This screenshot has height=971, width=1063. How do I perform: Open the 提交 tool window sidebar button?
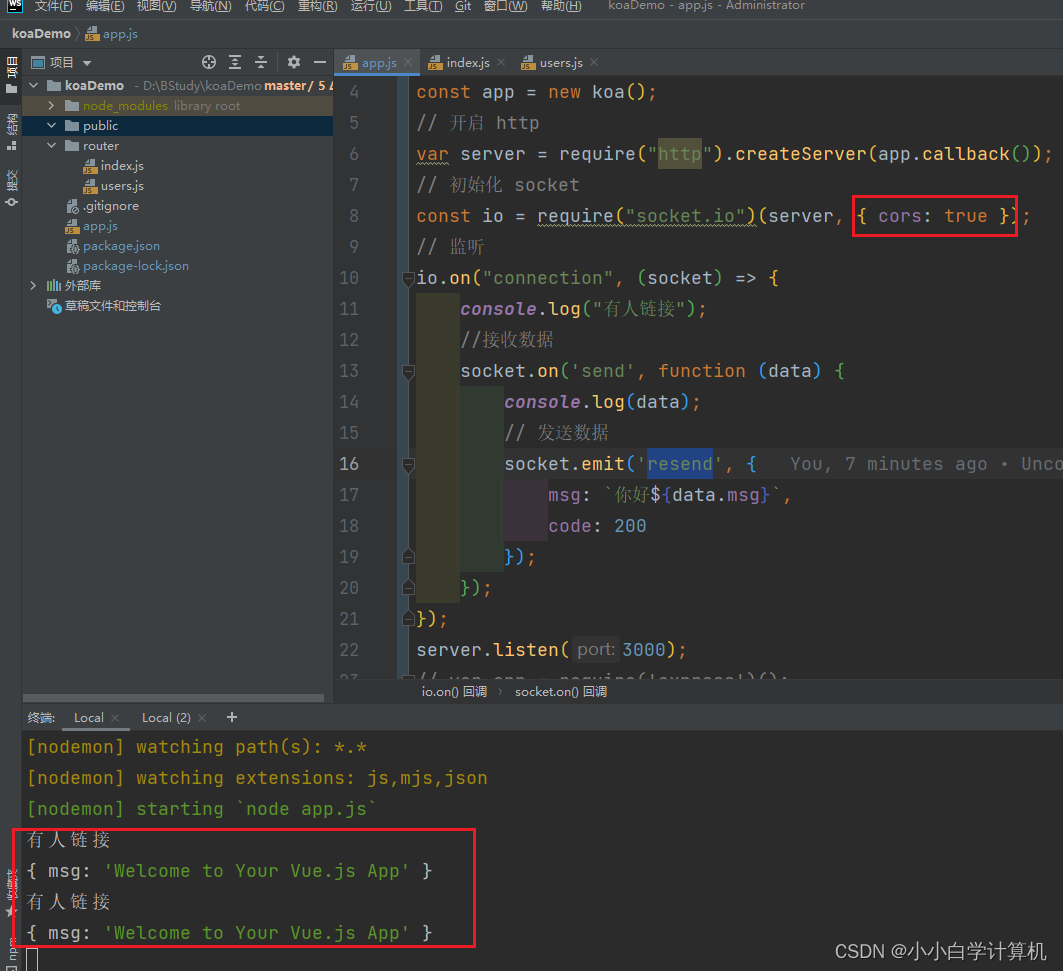click(x=11, y=189)
